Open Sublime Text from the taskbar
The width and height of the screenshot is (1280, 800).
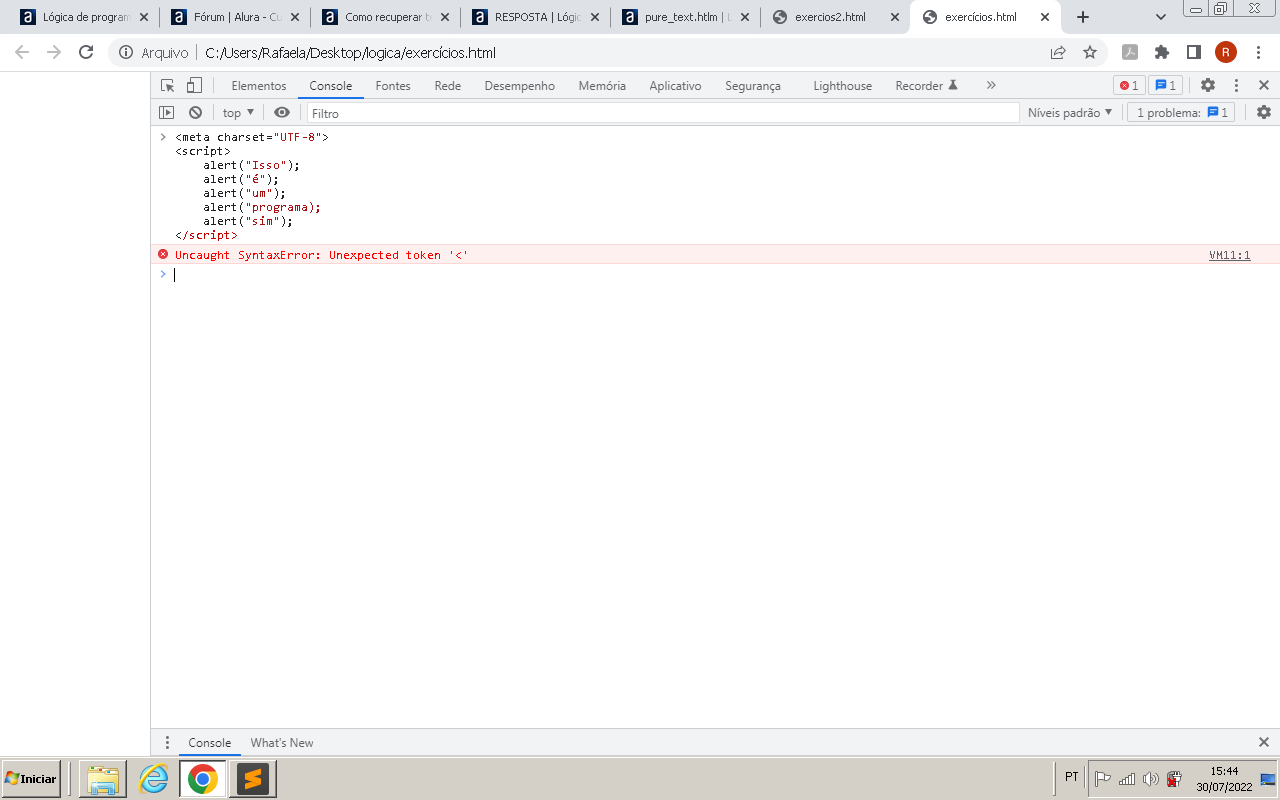(x=253, y=779)
